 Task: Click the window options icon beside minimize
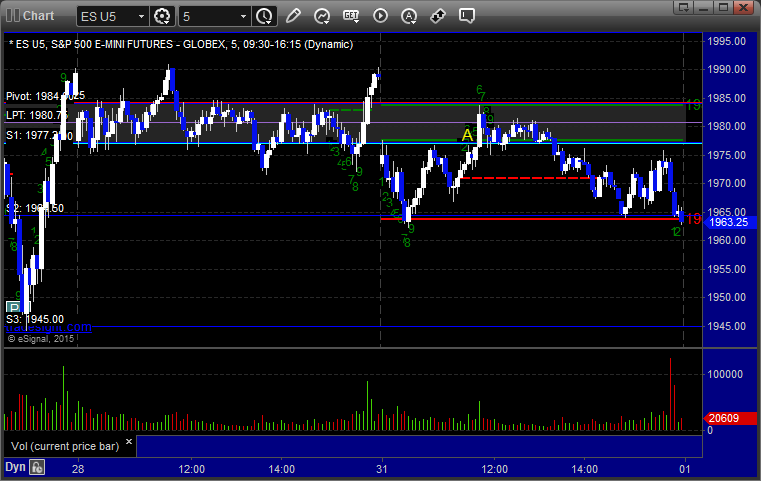click(x=684, y=7)
